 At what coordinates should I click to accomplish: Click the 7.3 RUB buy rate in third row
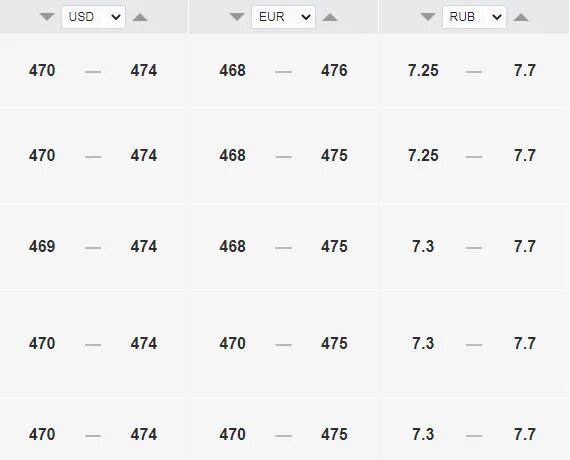pyautogui.click(x=423, y=247)
